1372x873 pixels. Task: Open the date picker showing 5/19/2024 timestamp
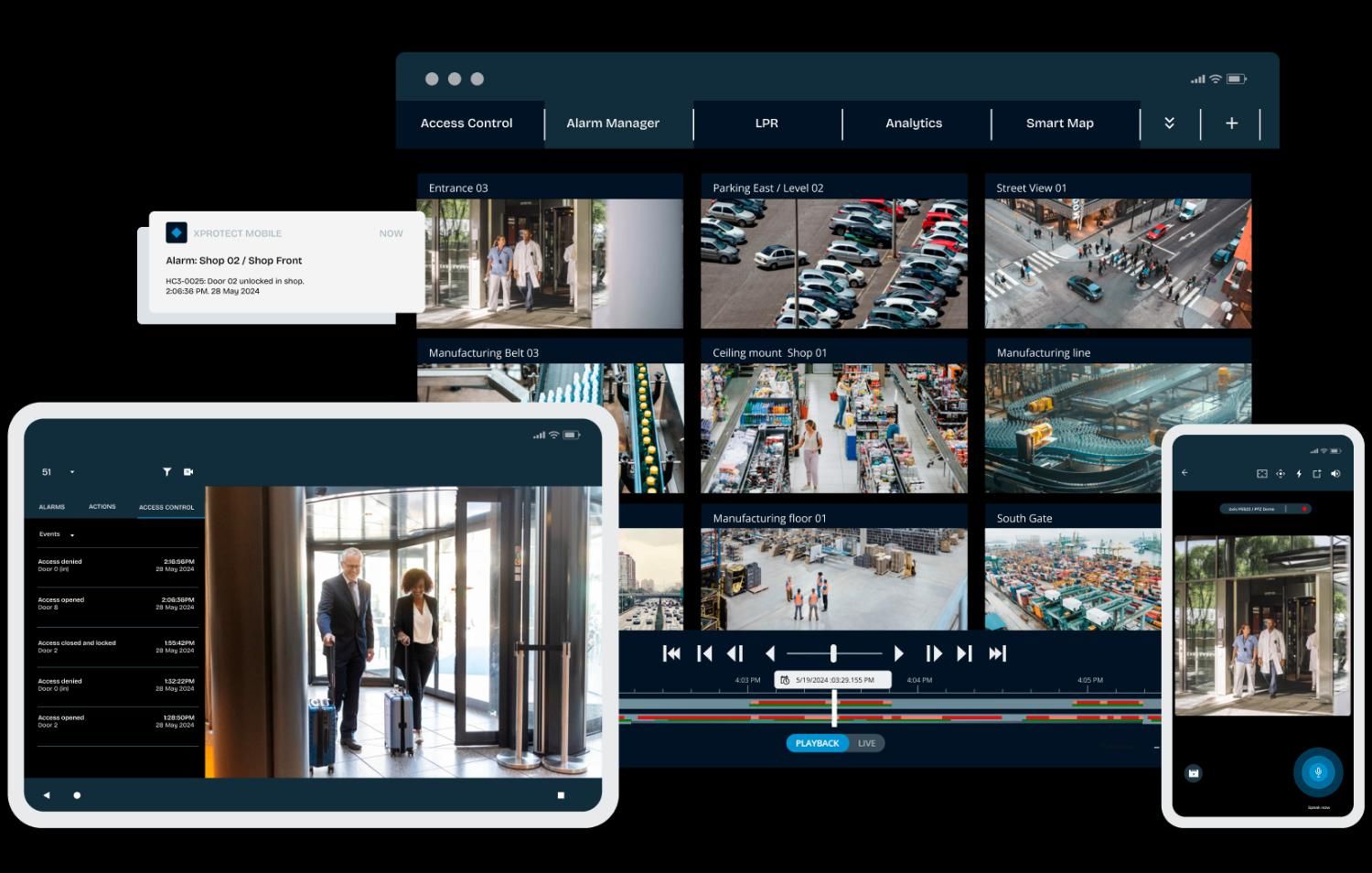click(832, 680)
